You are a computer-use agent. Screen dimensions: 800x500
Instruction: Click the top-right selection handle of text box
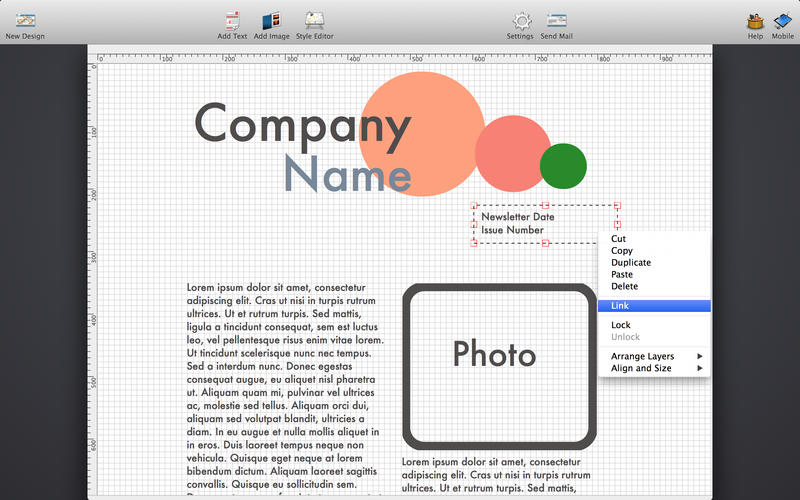[617, 206]
